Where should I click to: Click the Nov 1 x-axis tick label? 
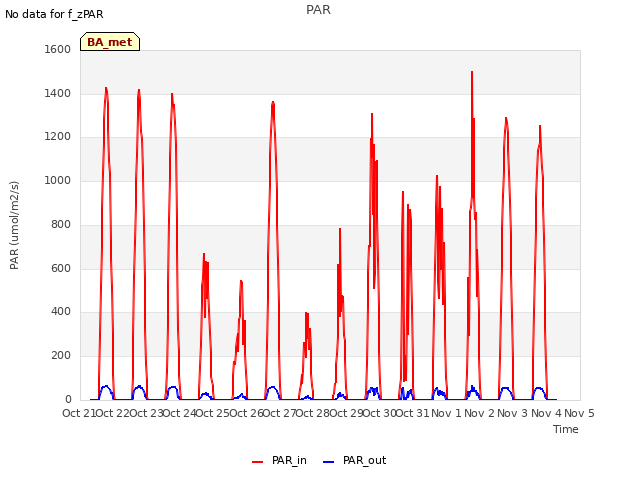[446, 413]
